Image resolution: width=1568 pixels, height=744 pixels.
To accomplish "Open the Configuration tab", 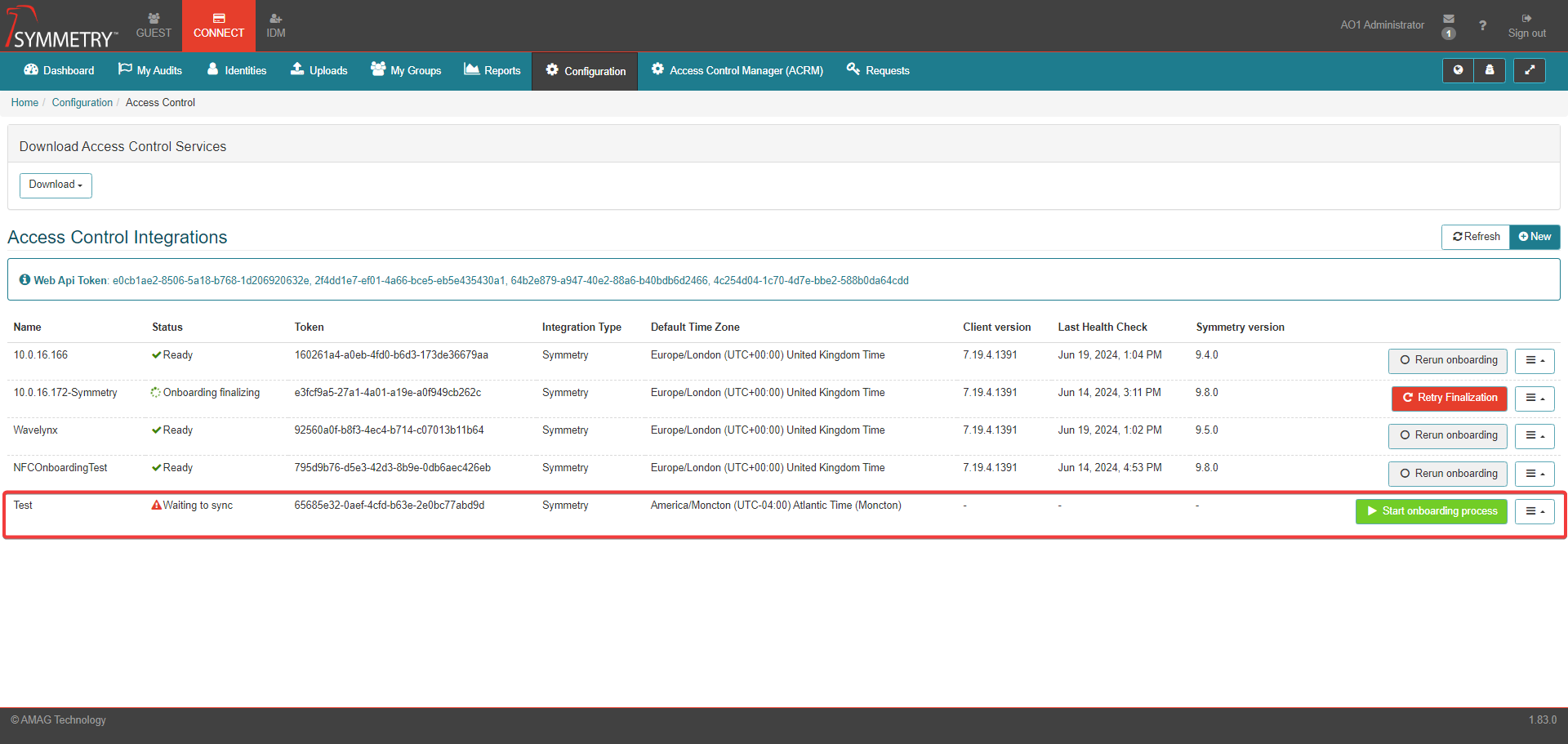I will coord(585,71).
